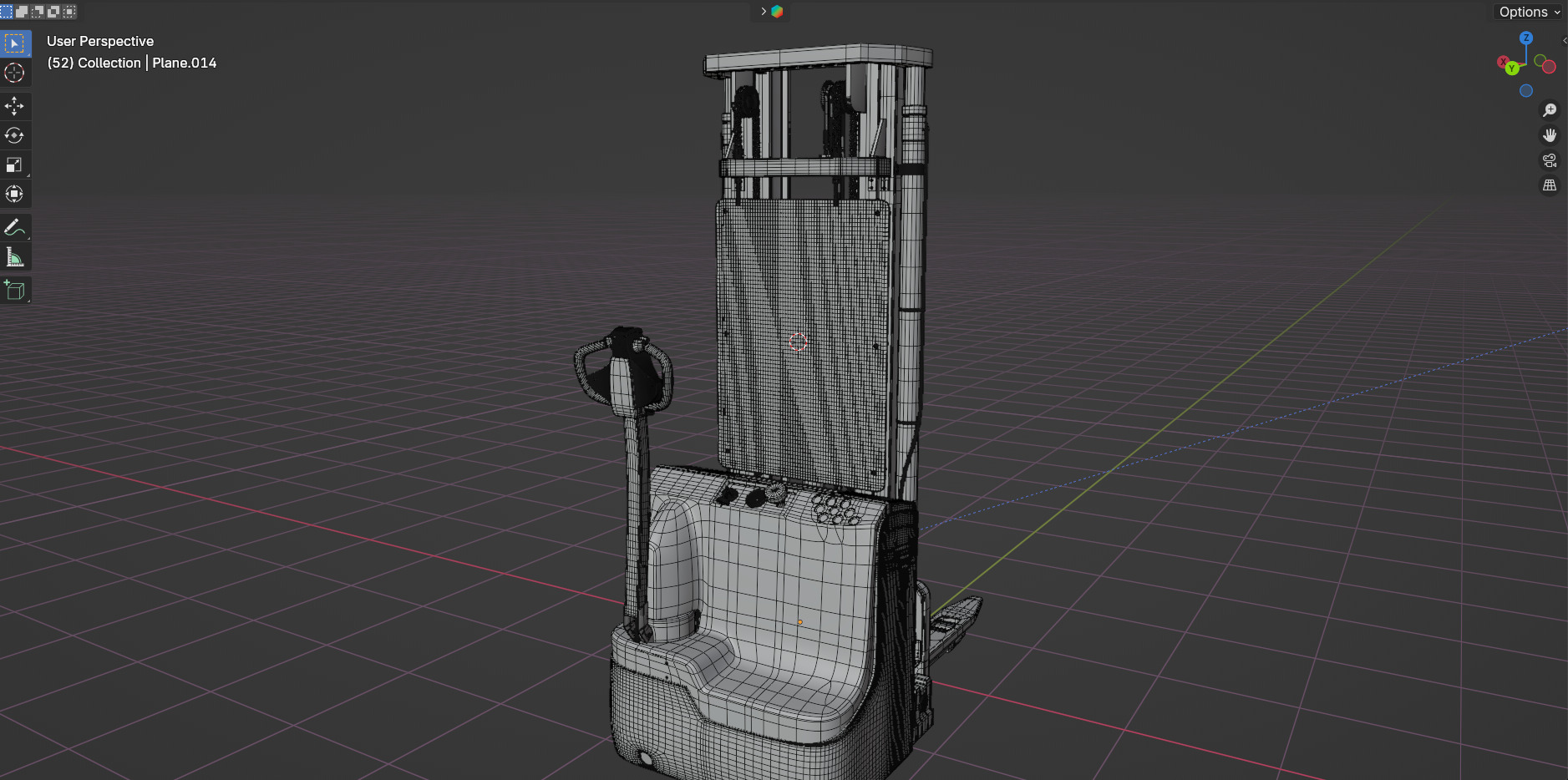Set selection mode to Extend
This screenshot has width=1568, height=780.
(23, 12)
